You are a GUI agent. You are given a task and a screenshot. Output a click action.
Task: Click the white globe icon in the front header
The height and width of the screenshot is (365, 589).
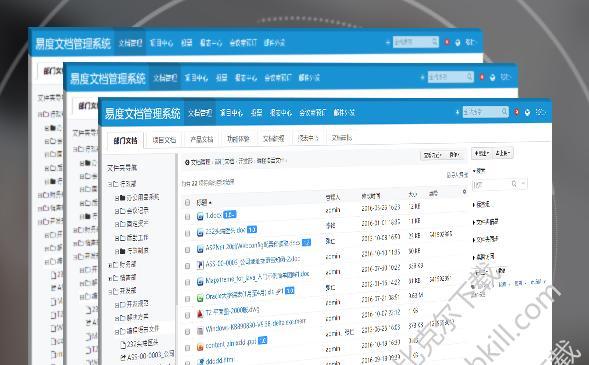tap(527, 112)
